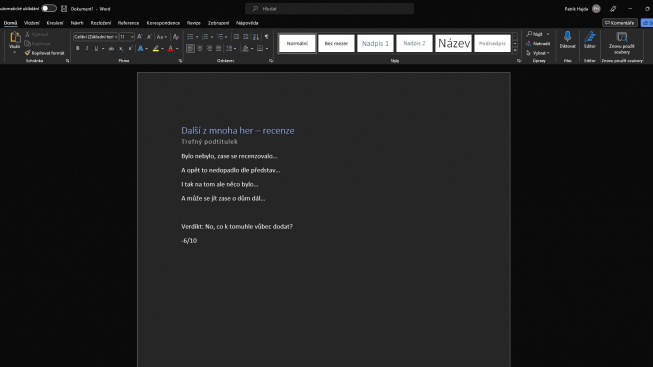653x367 pixels.
Task: Toggle italic formatting
Action: [x=87, y=49]
